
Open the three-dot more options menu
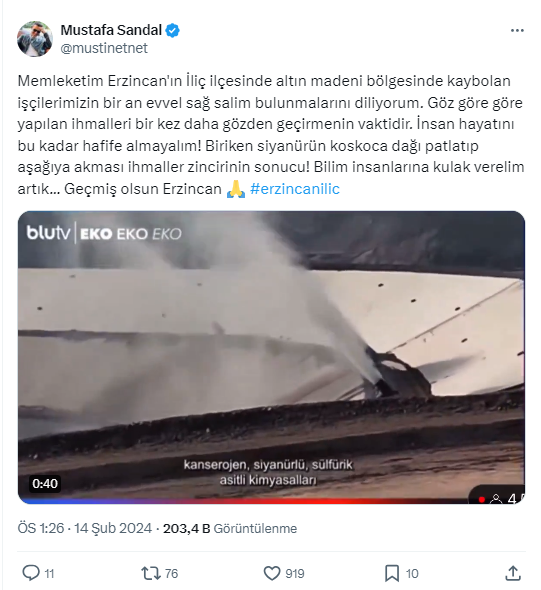[517, 30]
